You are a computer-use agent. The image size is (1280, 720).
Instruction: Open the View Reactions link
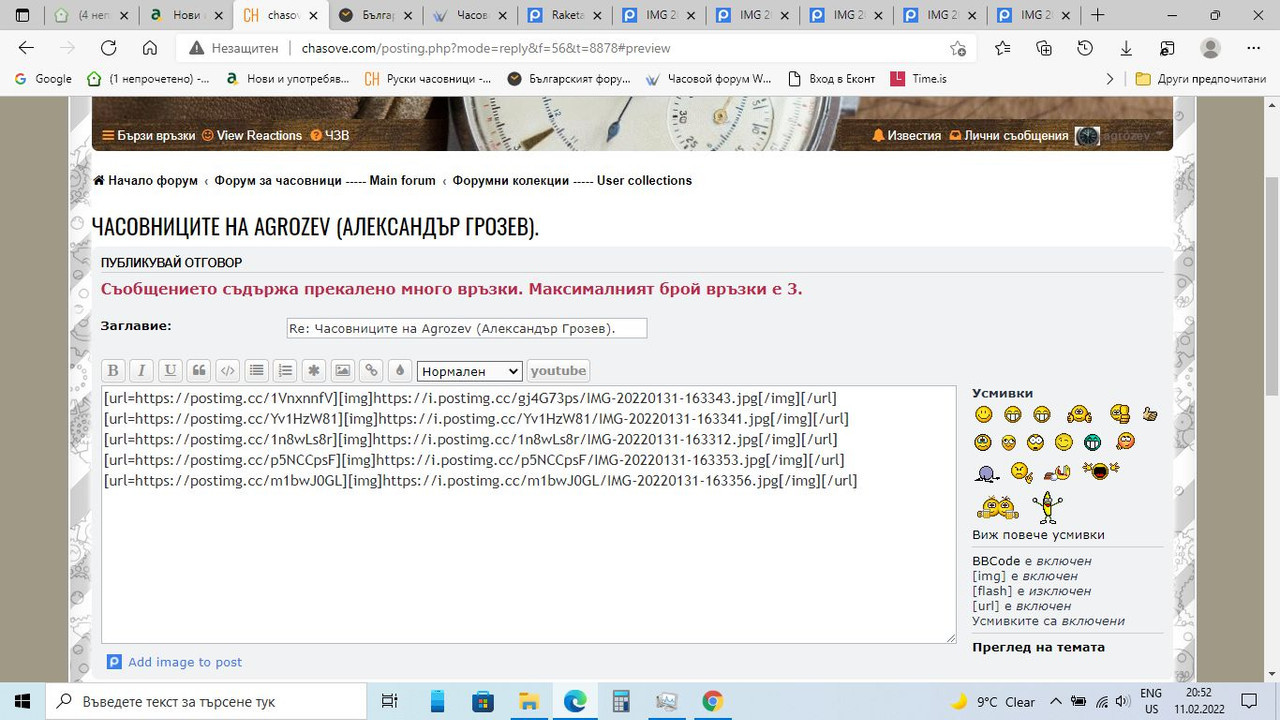point(252,135)
